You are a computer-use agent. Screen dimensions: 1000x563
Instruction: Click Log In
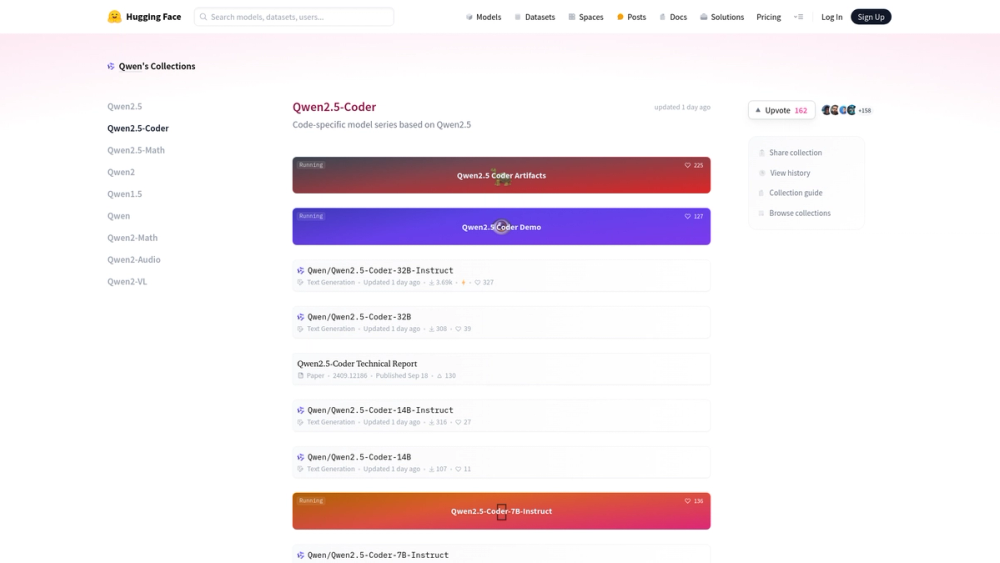click(832, 17)
